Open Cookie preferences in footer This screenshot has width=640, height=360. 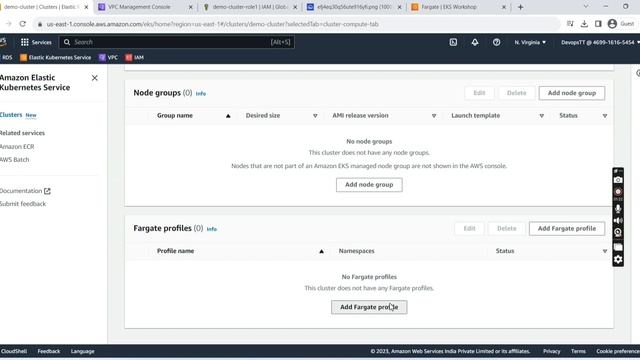pyautogui.click(x=618, y=351)
